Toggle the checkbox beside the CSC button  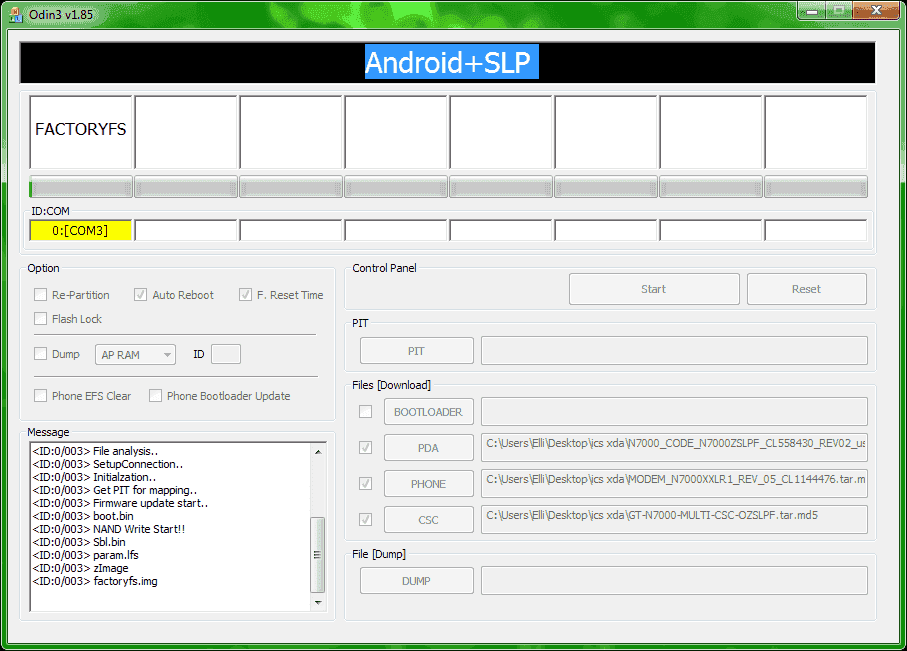tap(366, 519)
